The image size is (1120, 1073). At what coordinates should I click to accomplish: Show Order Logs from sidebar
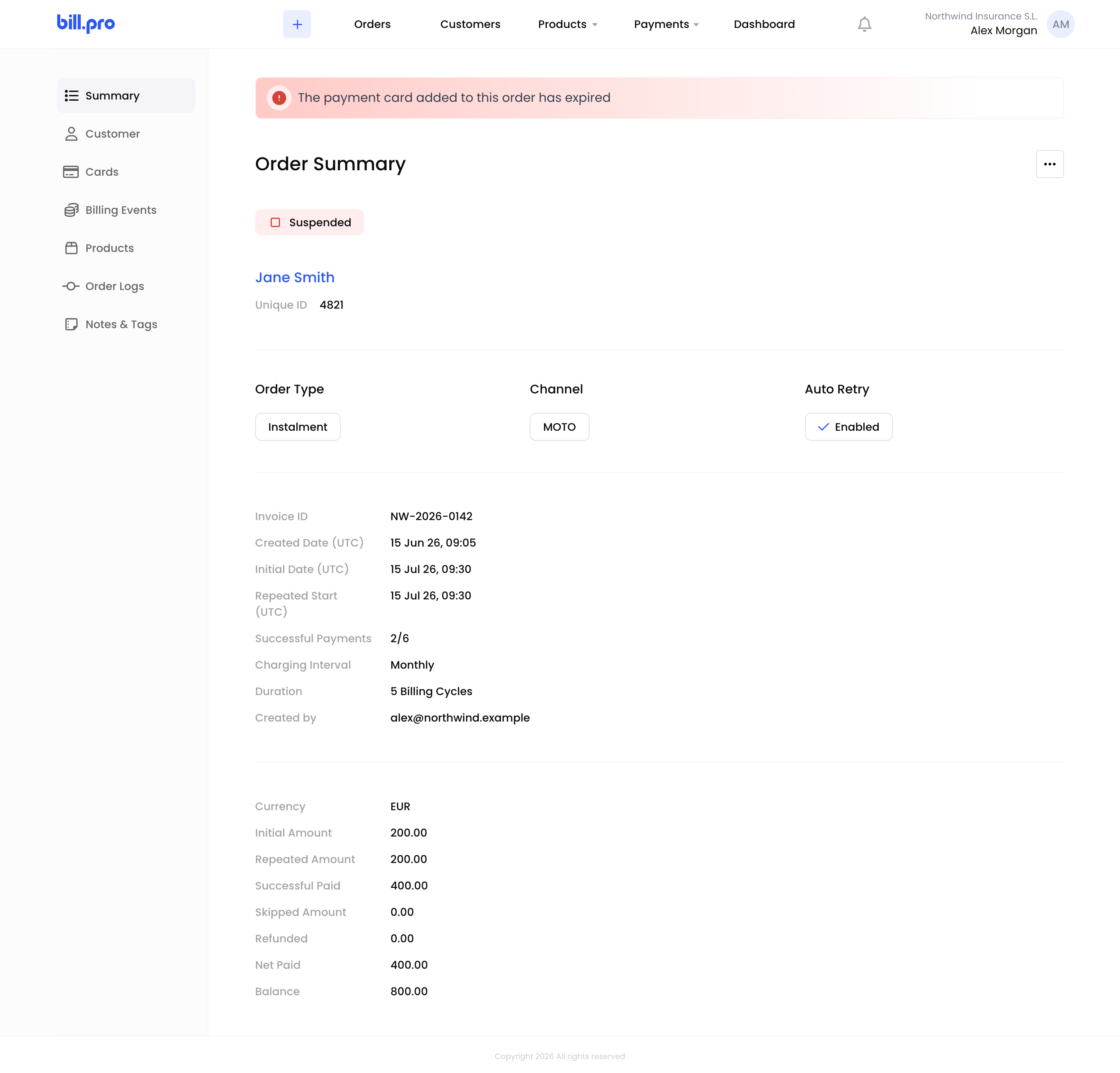tap(126, 286)
